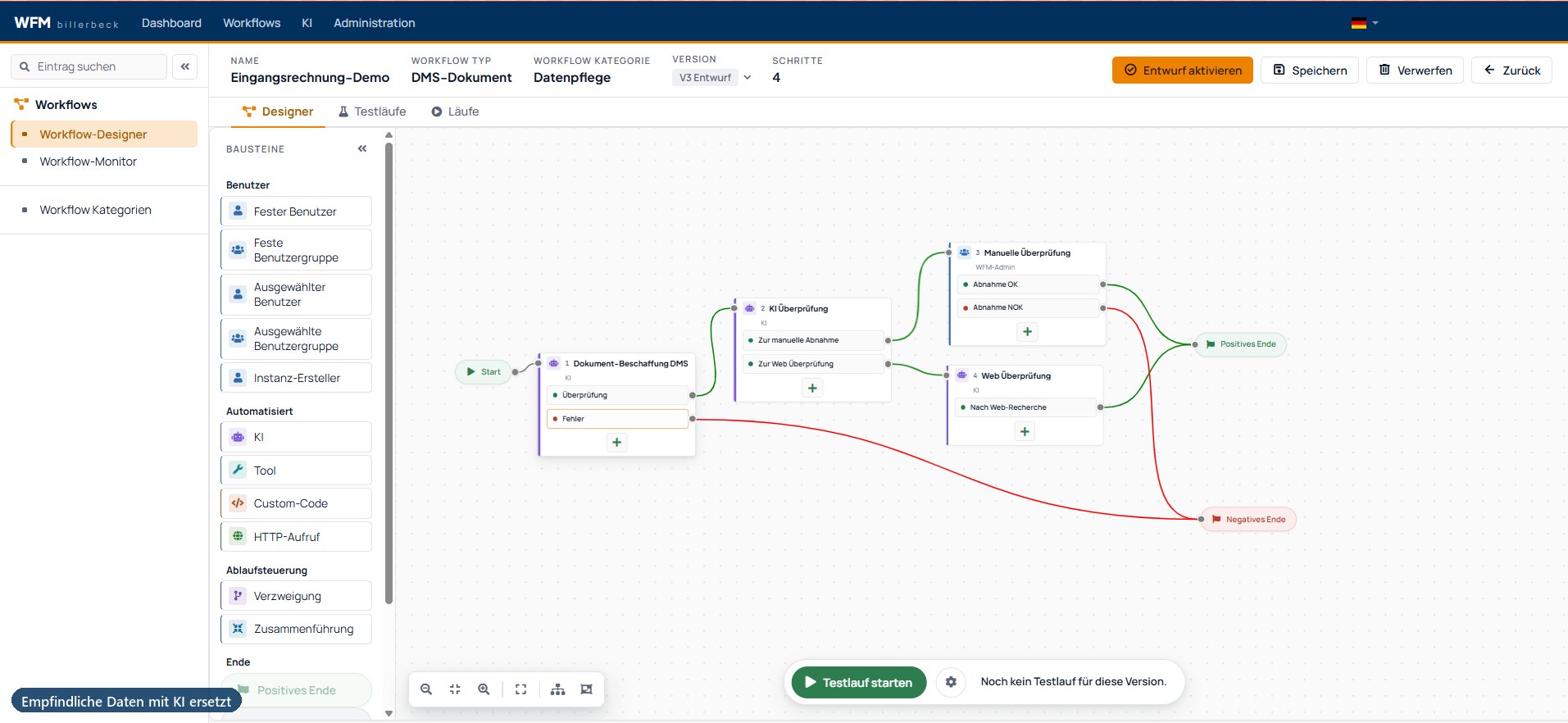Select the Tool building block
Viewport: 1568px width, 723px height.
coord(296,471)
